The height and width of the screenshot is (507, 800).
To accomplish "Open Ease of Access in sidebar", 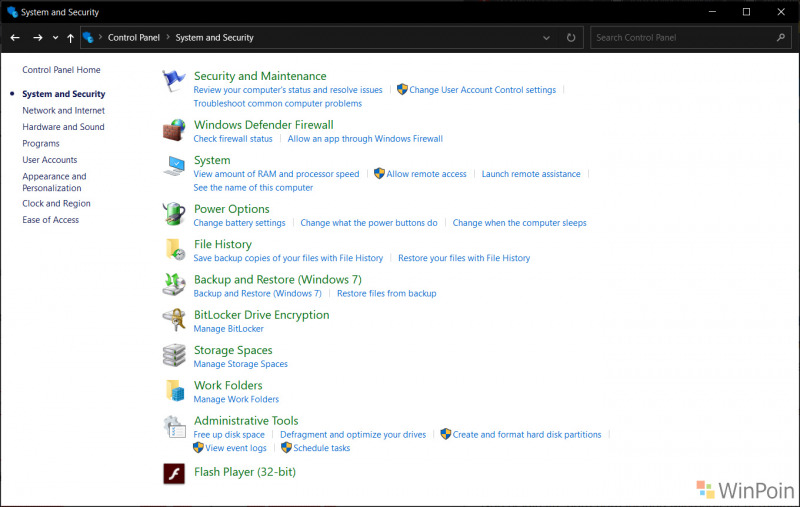I will click(x=51, y=220).
